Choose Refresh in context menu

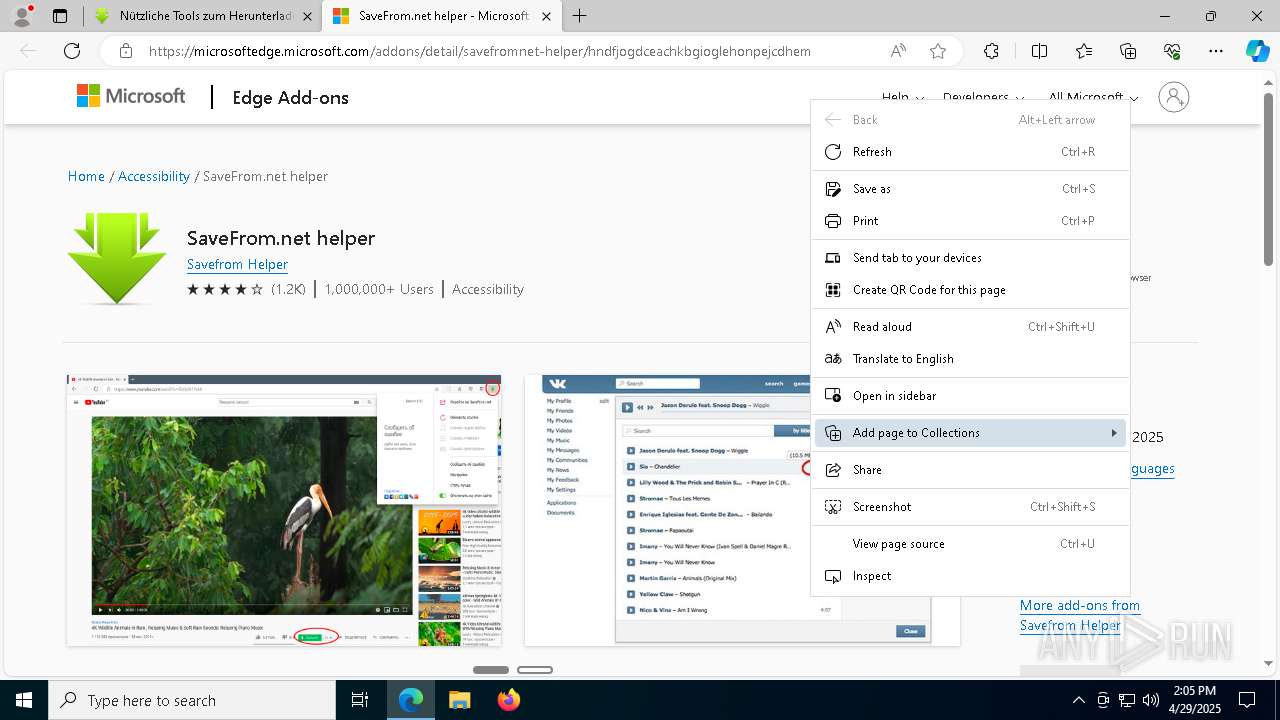(x=970, y=152)
